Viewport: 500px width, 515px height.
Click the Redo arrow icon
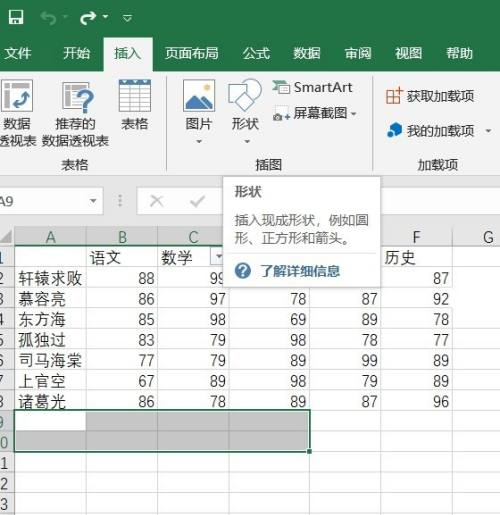click(x=88, y=17)
